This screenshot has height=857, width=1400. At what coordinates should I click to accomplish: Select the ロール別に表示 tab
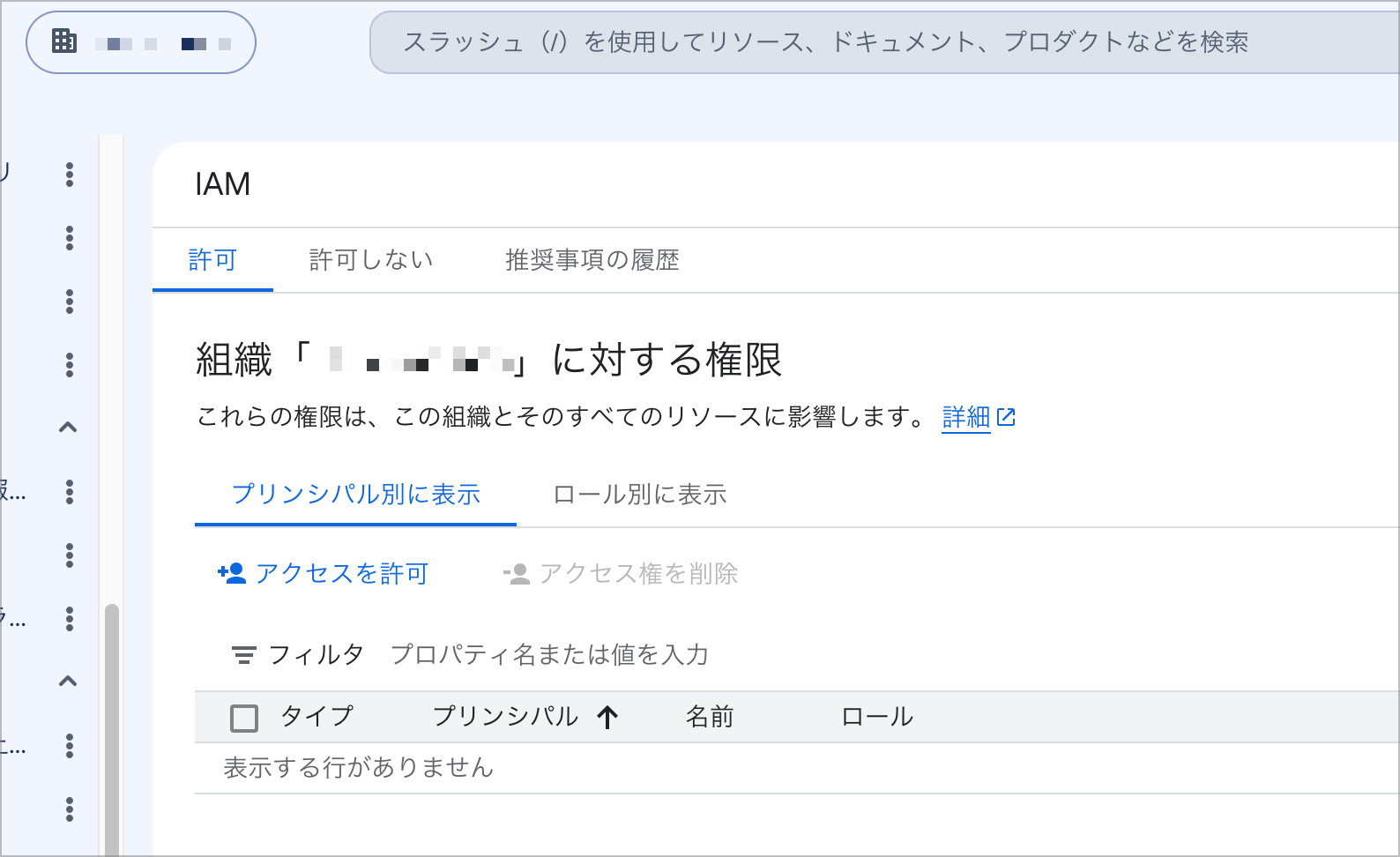639,495
